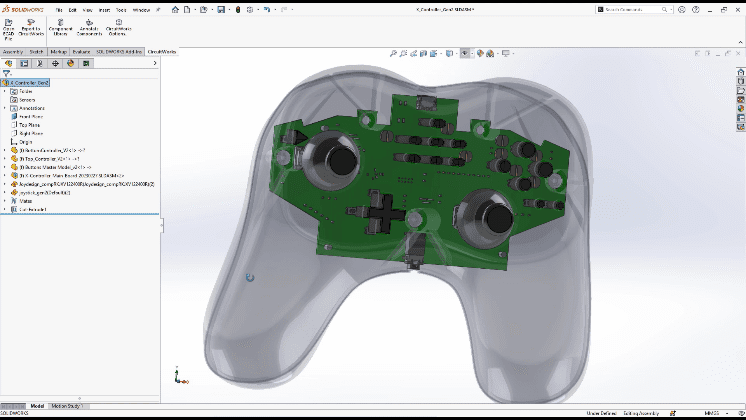Open the Edit menu

(72, 10)
